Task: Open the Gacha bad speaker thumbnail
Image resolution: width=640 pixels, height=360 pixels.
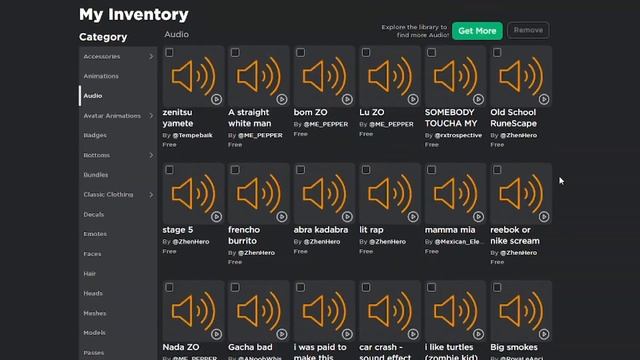Action: (x=259, y=311)
